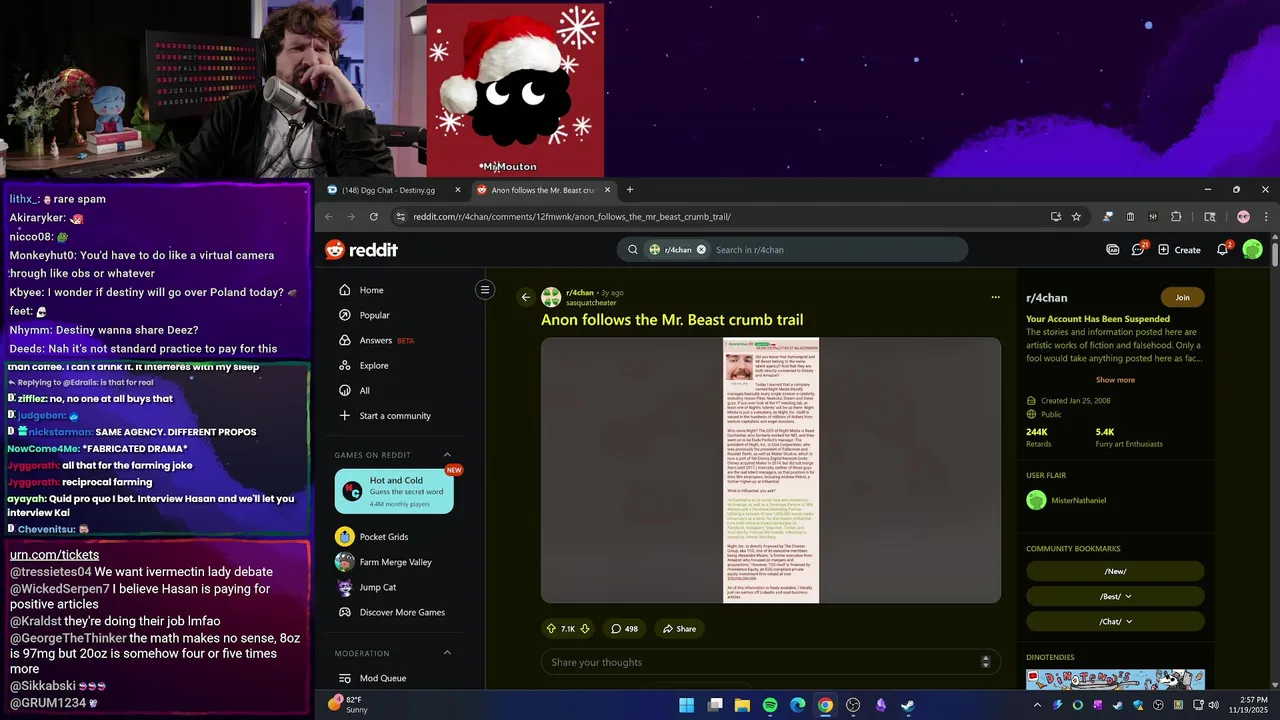1280x720 pixels.
Task: Collapse Games on Reddit section
Action: click(x=447, y=455)
